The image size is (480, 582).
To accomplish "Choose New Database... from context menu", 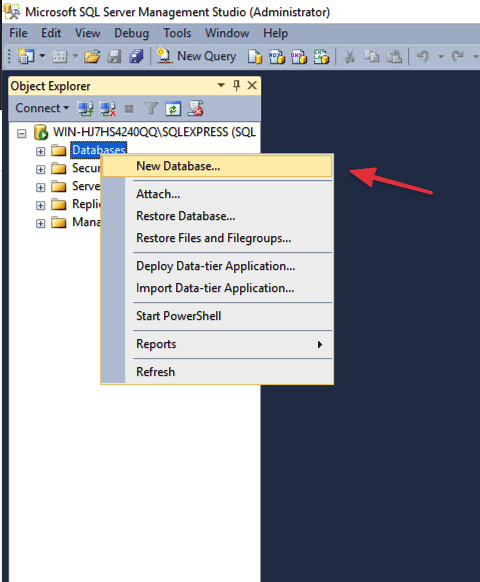I will tap(217, 166).
